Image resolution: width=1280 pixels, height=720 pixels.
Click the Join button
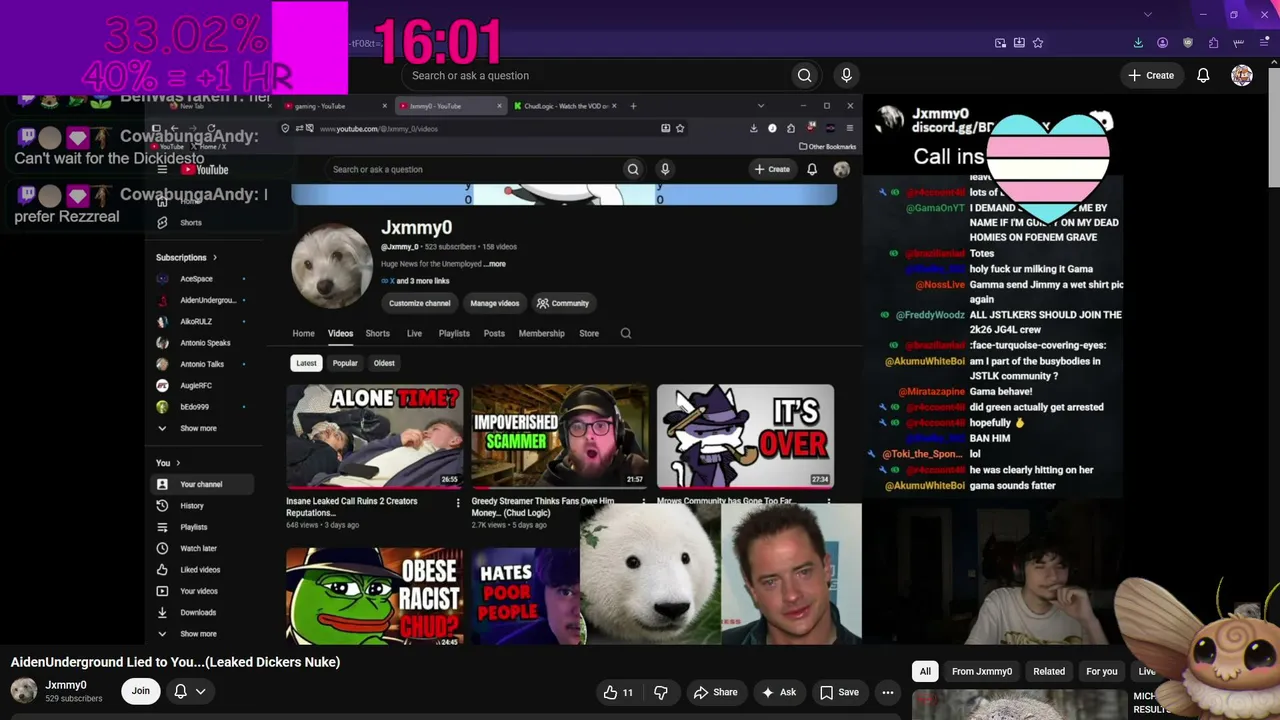pyautogui.click(x=141, y=691)
